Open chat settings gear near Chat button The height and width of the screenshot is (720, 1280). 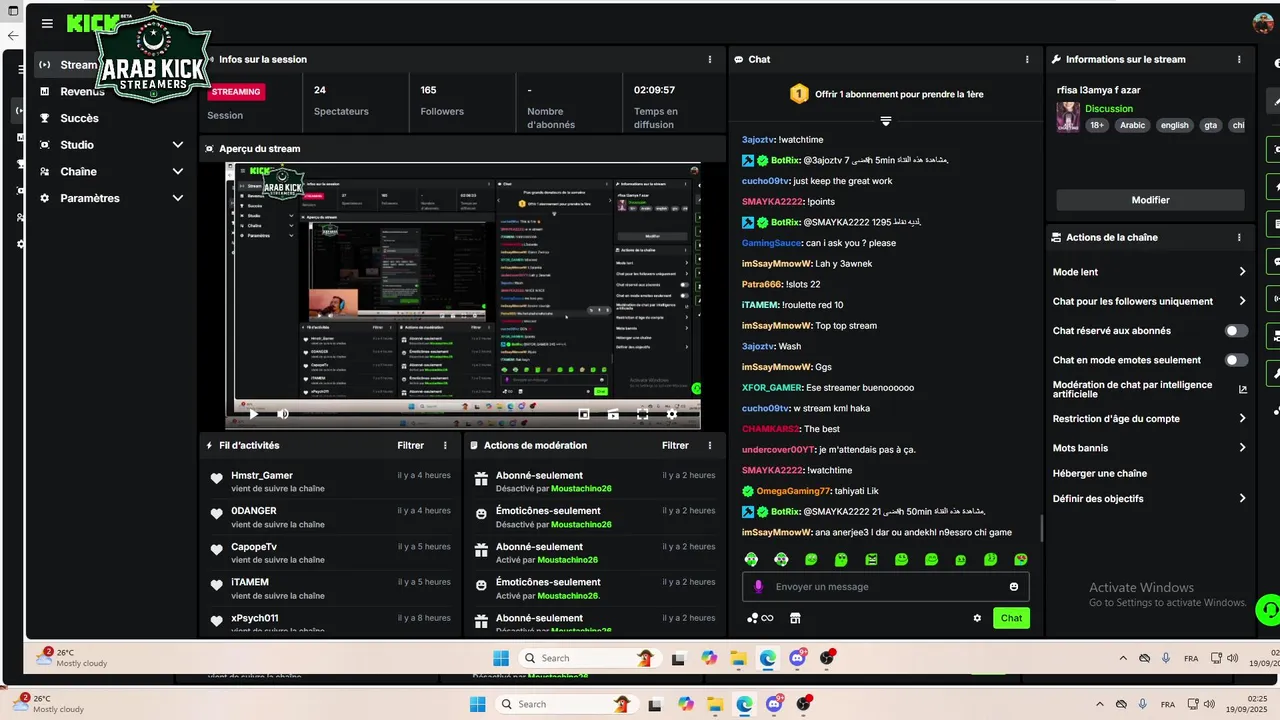pyautogui.click(x=977, y=618)
